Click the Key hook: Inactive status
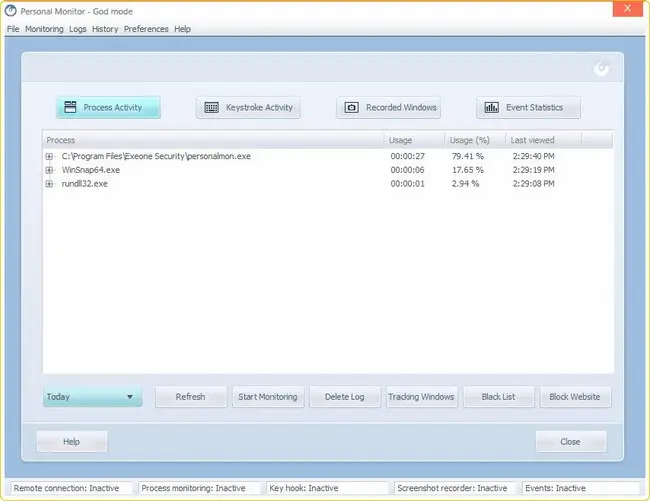 coord(327,488)
